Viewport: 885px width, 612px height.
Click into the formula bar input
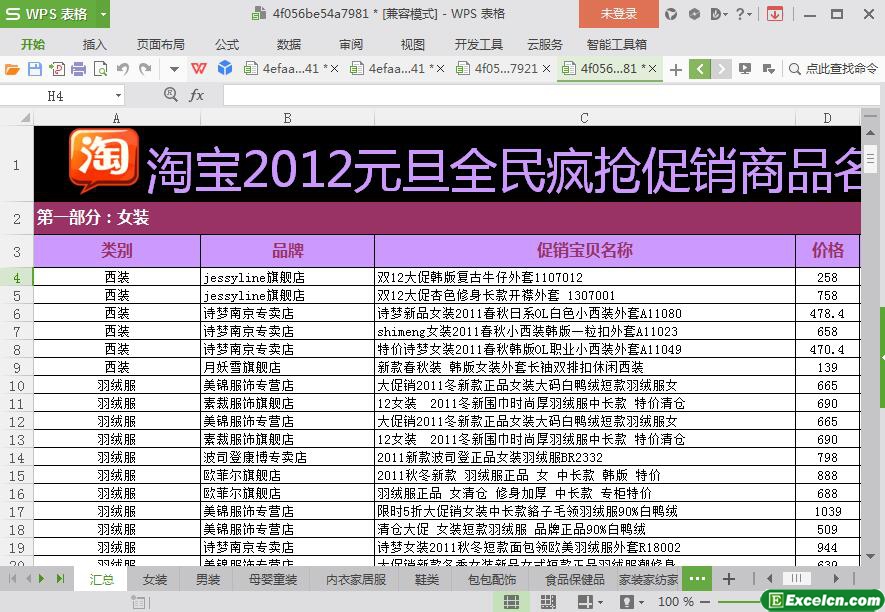click(551, 95)
